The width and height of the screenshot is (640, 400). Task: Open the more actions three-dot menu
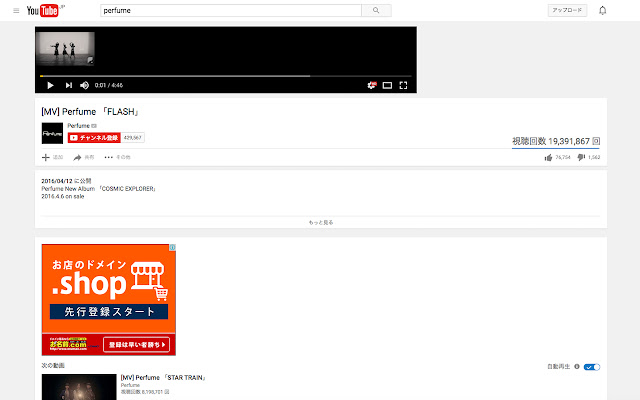(108, 157)
